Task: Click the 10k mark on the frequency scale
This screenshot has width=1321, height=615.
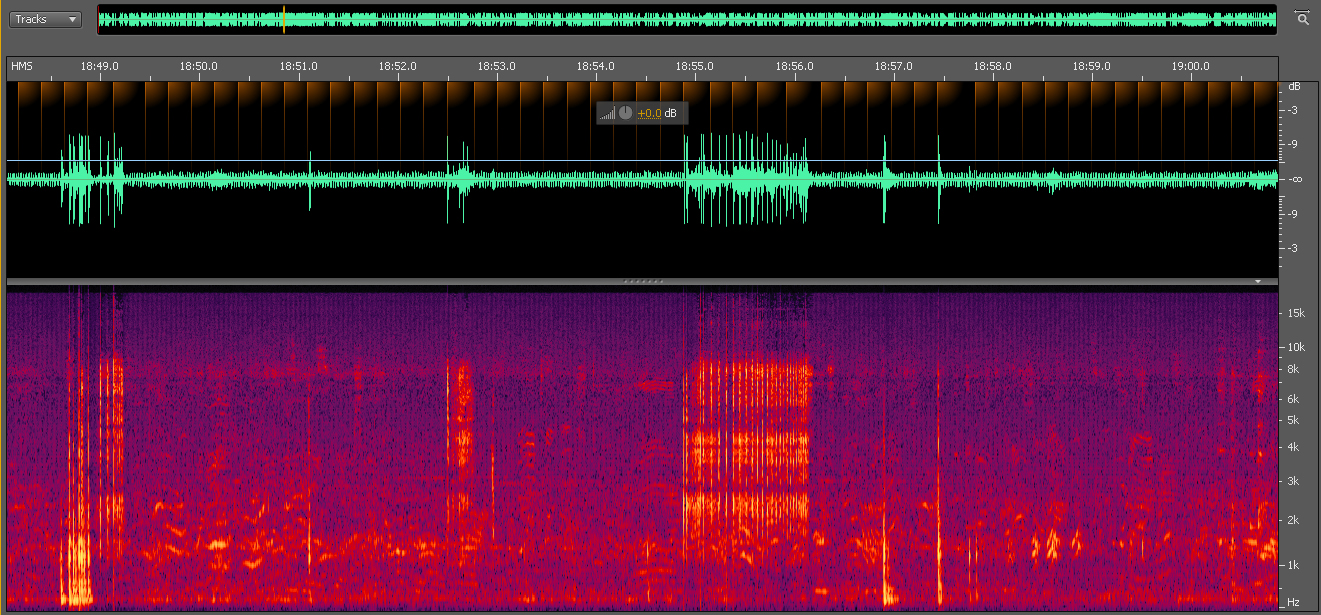Action: point(1294,347)
